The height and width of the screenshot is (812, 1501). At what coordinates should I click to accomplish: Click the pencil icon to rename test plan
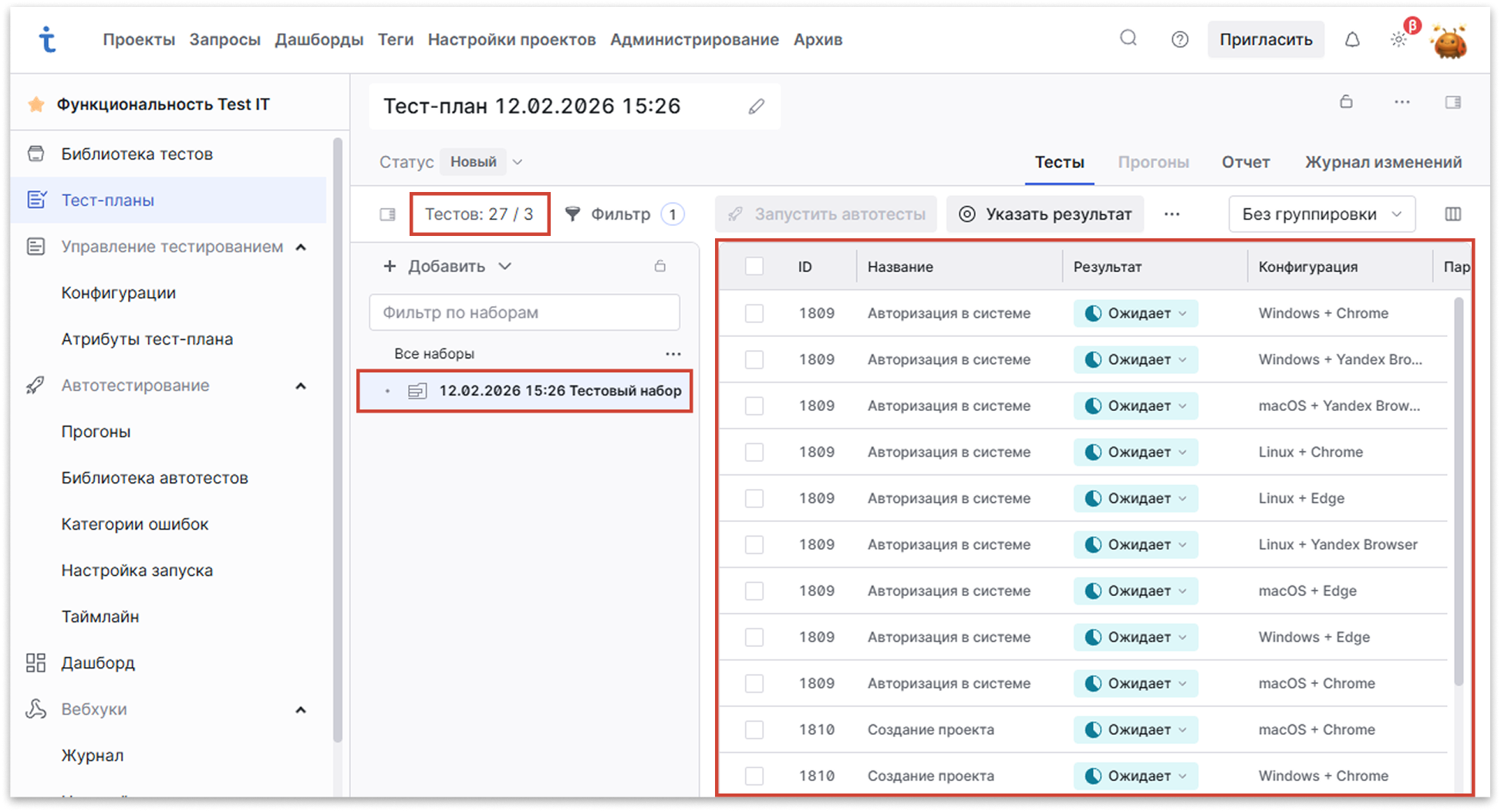coord(756,106)
